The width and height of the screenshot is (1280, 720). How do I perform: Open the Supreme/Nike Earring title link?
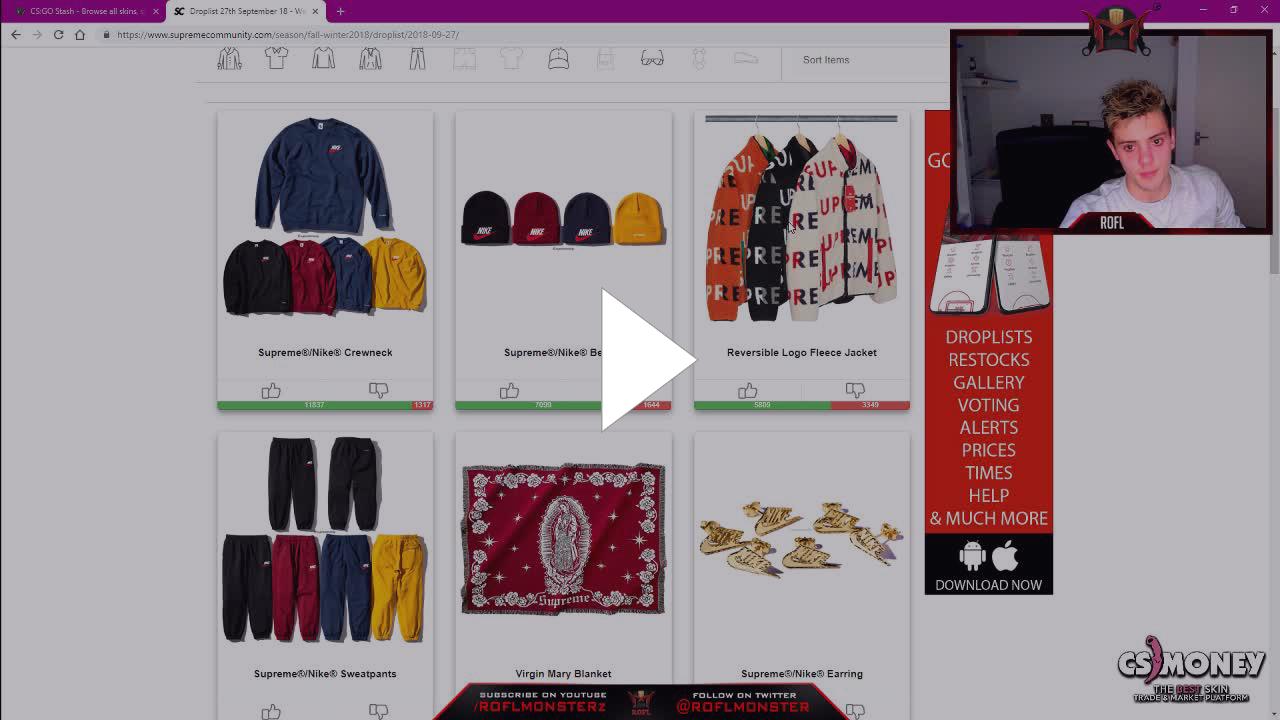point(802,673)
